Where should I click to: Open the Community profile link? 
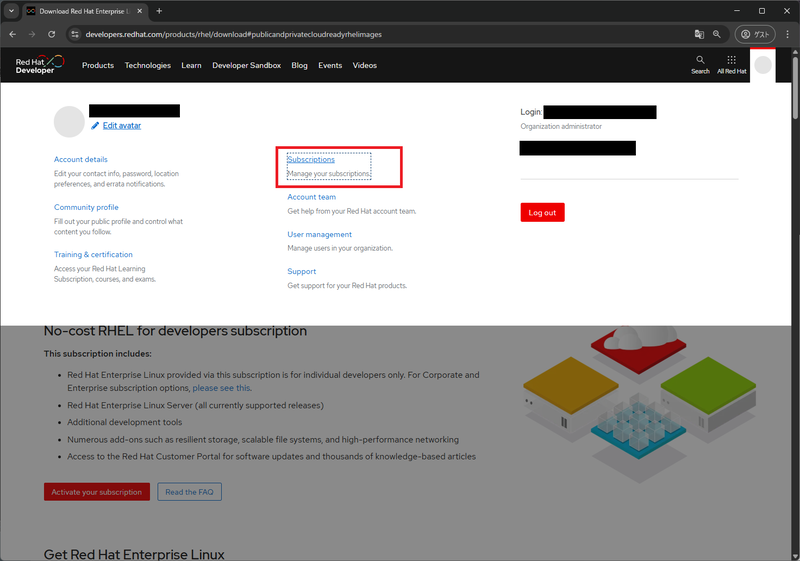click(86, 207)
